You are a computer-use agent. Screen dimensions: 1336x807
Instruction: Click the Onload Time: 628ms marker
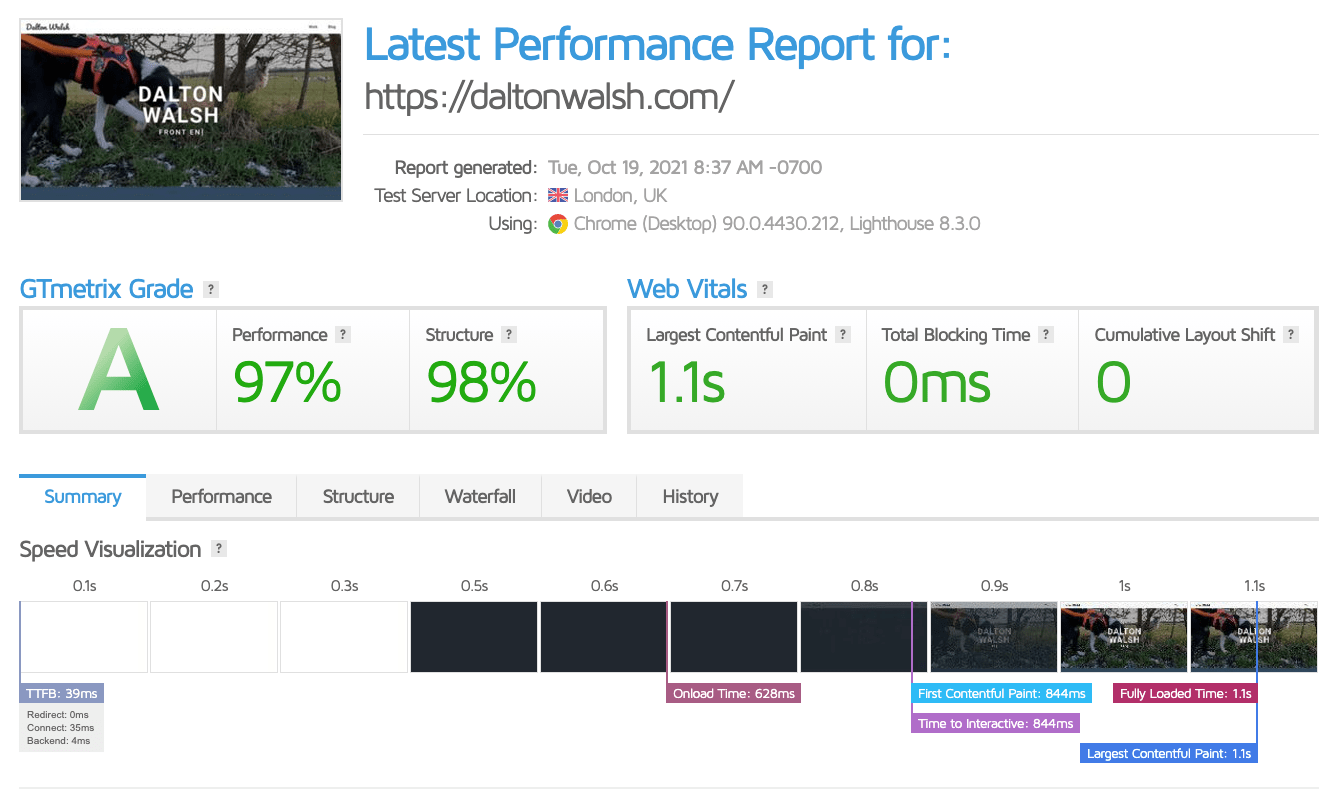pos(734,693)
